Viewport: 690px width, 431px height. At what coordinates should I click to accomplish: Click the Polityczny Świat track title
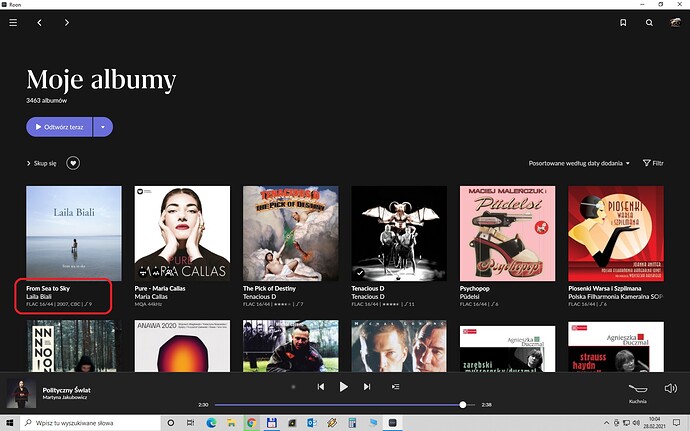coord(66,390)
